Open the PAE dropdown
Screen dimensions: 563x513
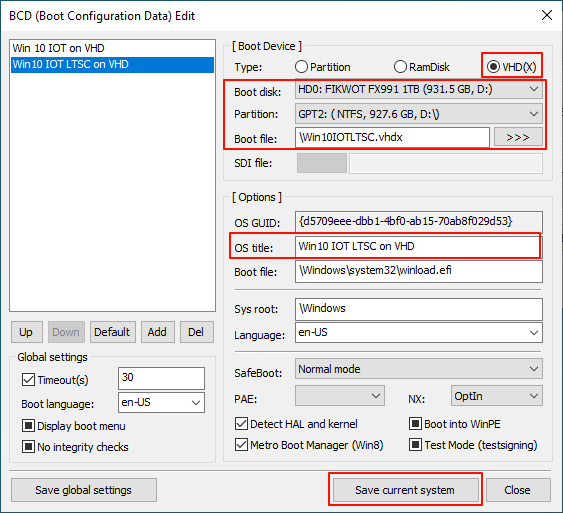click(x=340, y=396)
